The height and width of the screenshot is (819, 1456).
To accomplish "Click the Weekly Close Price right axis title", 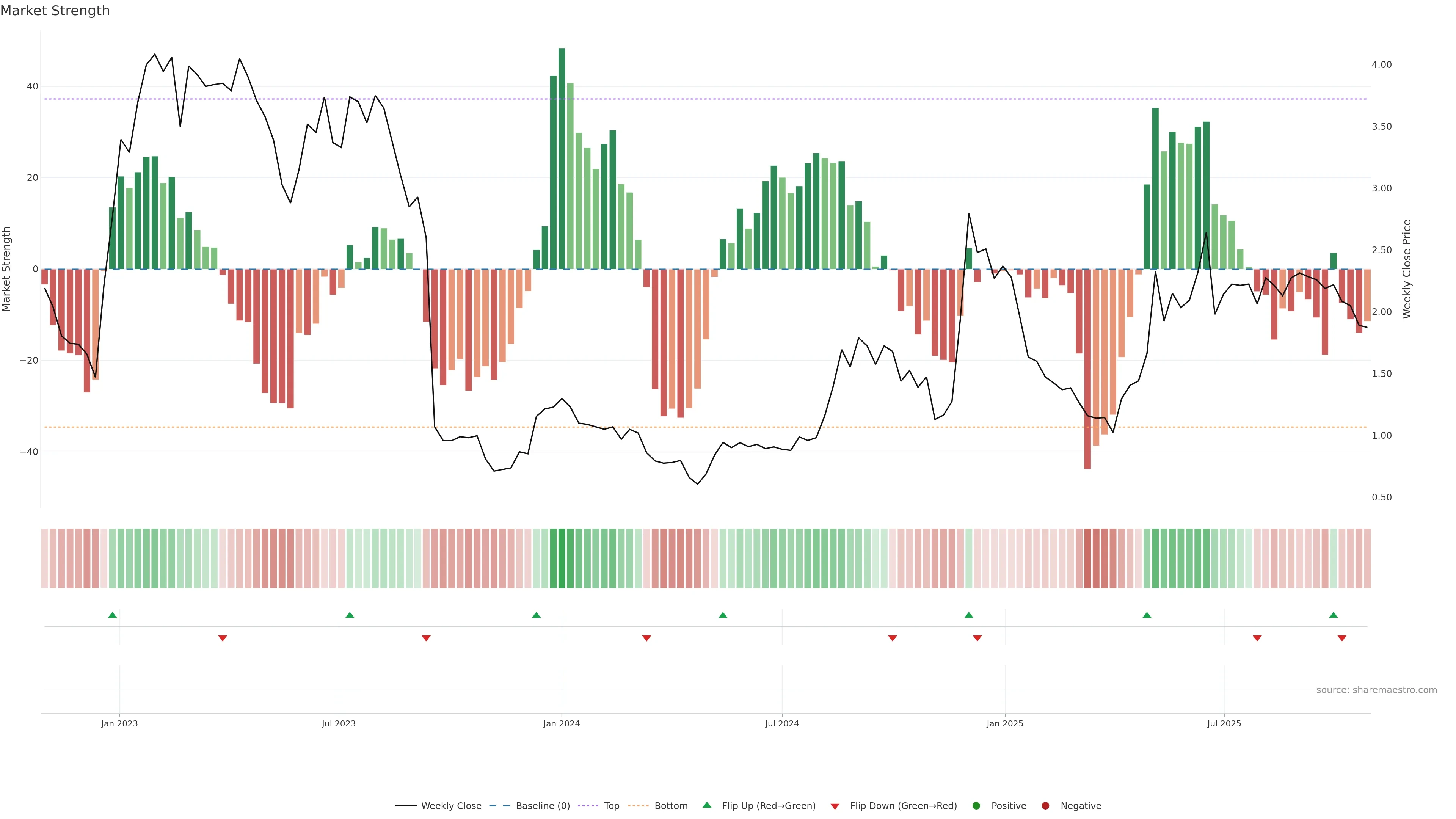I will point(1407,269).
